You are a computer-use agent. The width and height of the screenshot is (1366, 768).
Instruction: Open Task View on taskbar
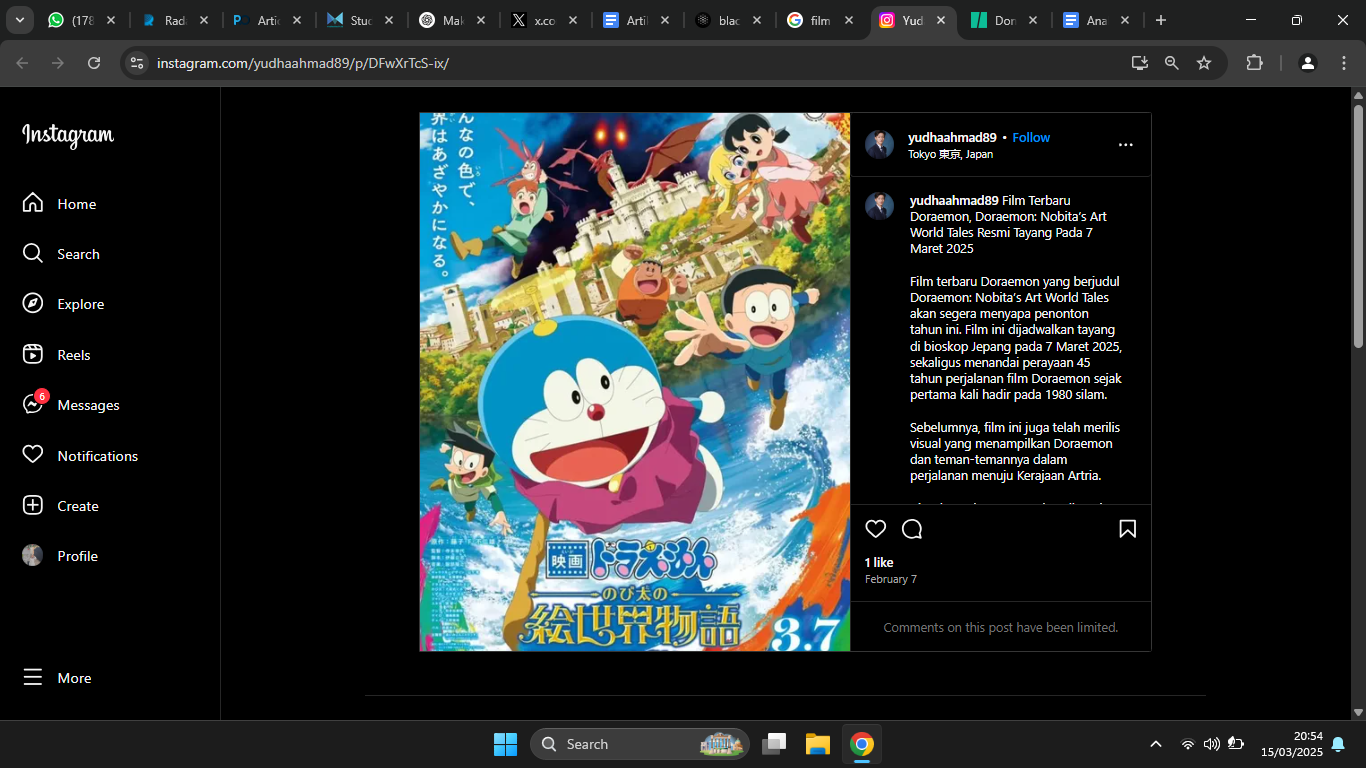point(773,744)
